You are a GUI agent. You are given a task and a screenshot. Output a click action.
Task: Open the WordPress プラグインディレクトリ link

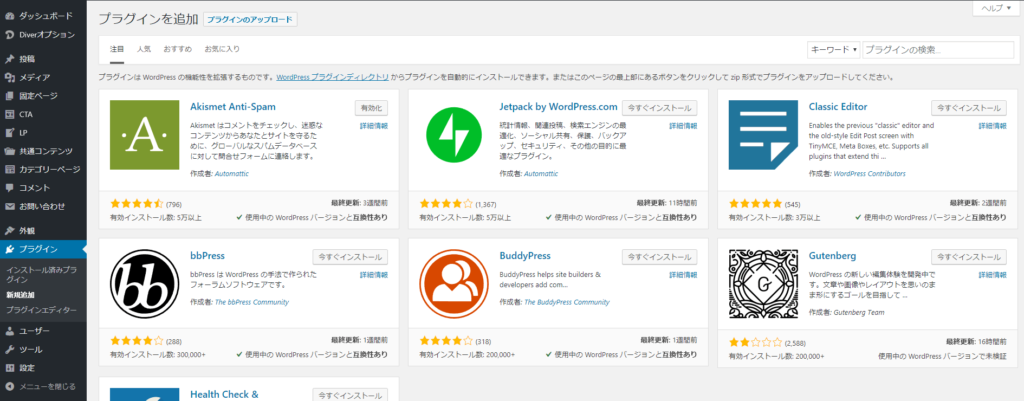pos(332,77)
